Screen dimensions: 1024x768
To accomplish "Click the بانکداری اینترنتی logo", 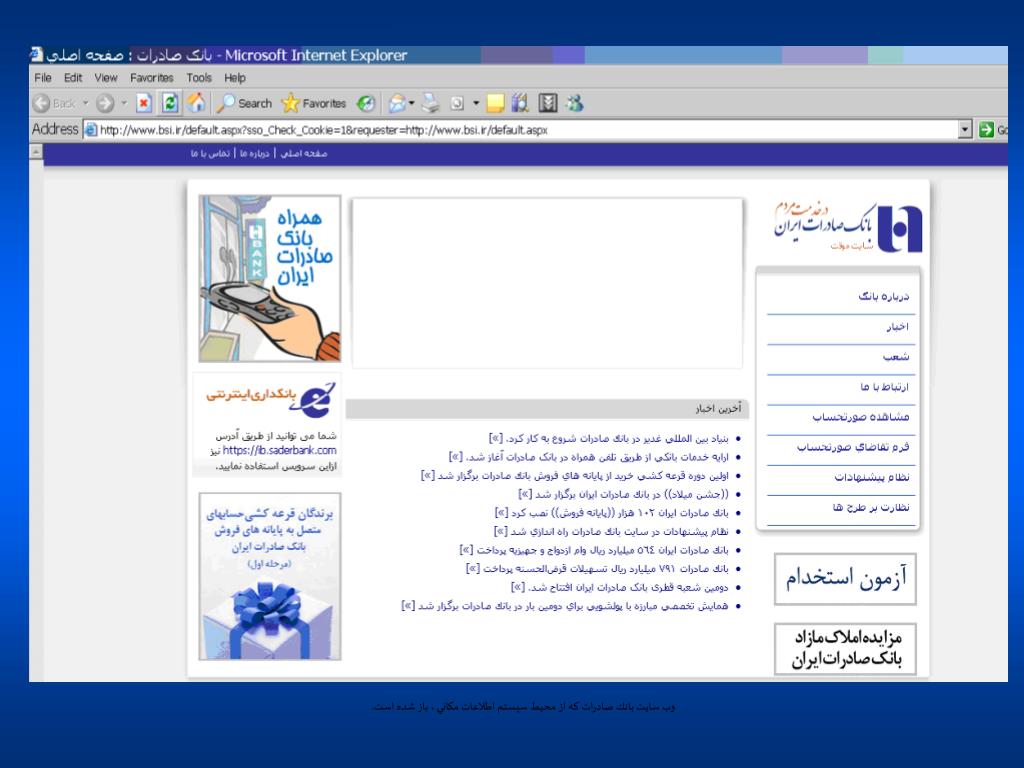I will (270, 398).
